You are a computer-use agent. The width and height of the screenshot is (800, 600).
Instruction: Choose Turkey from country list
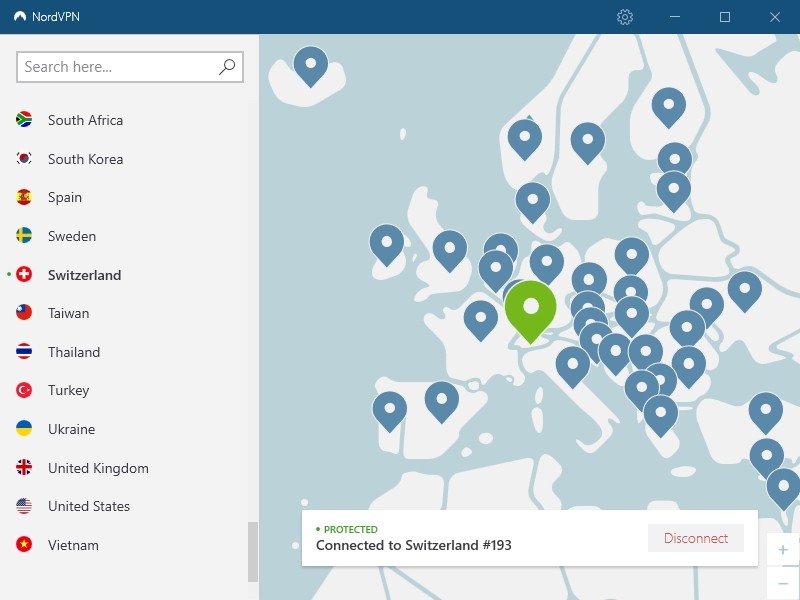pos(68,390)
